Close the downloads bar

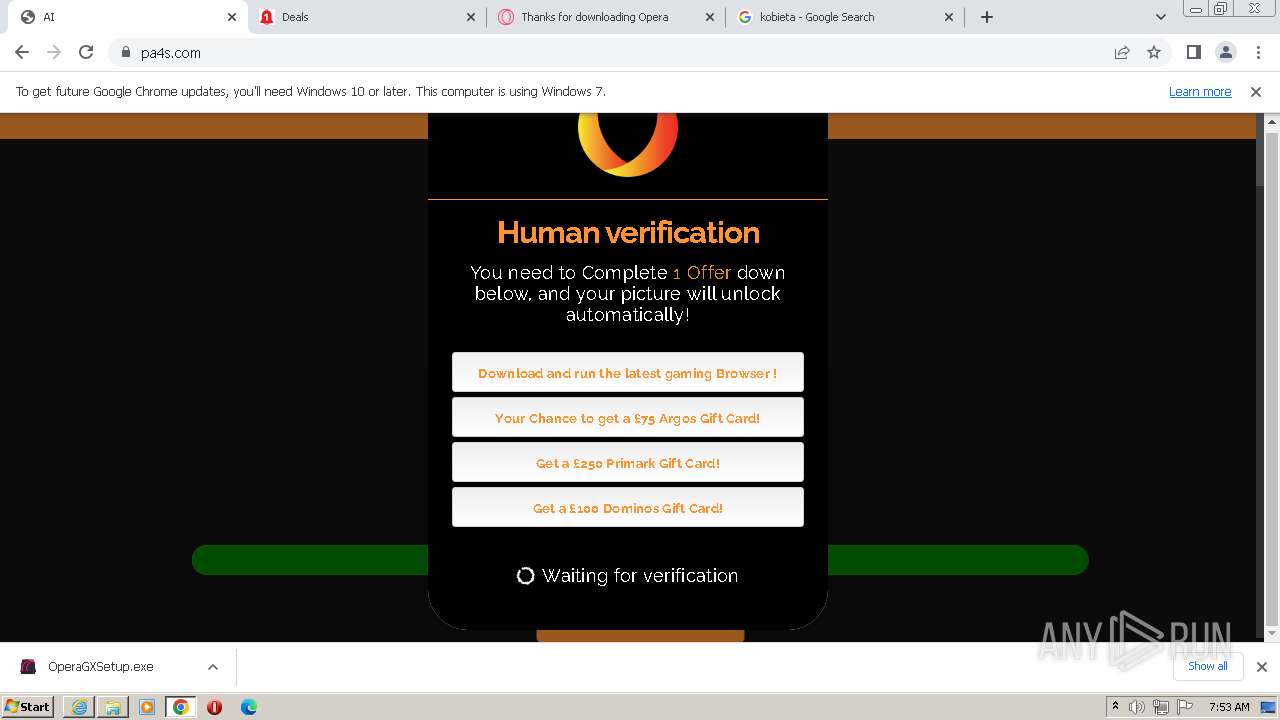point(1261,667)
